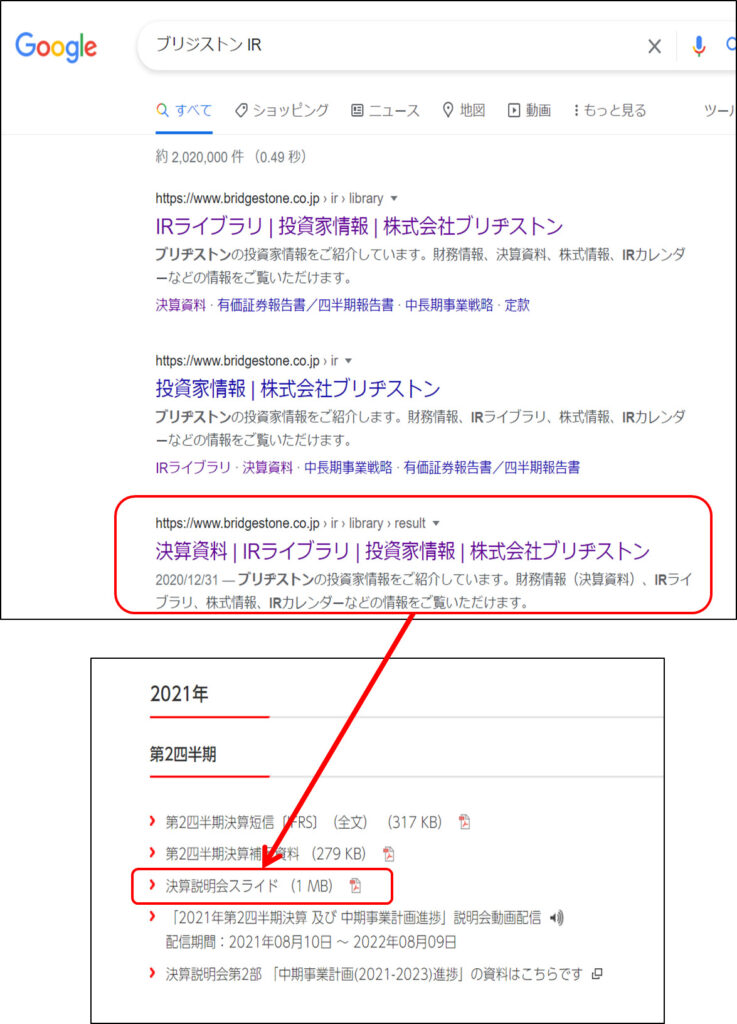Open 決算資料 | IRライブラリ result title
This screenshot has height=1024, width=737.
click(402, 551)
